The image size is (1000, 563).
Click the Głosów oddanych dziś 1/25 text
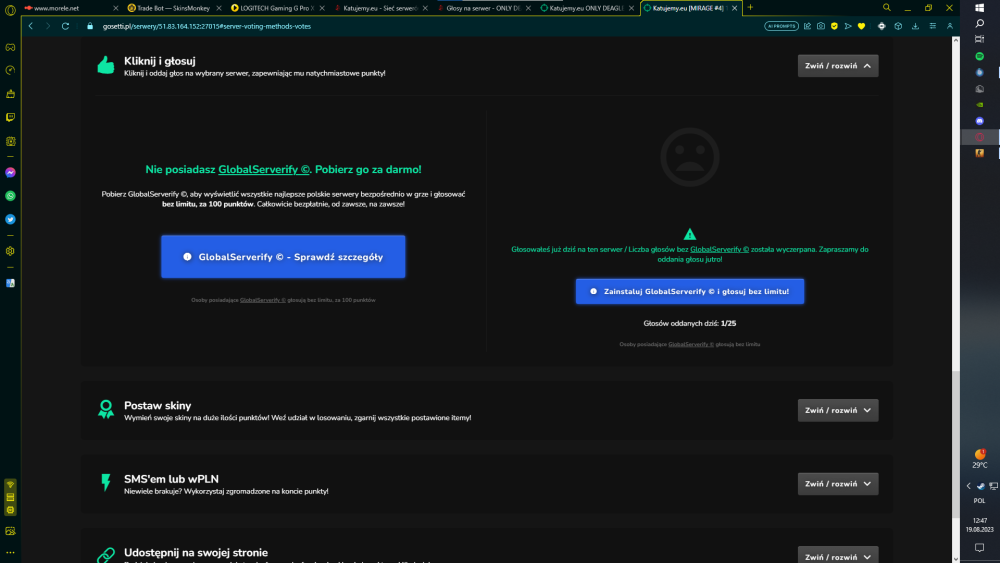pos(689,323)
